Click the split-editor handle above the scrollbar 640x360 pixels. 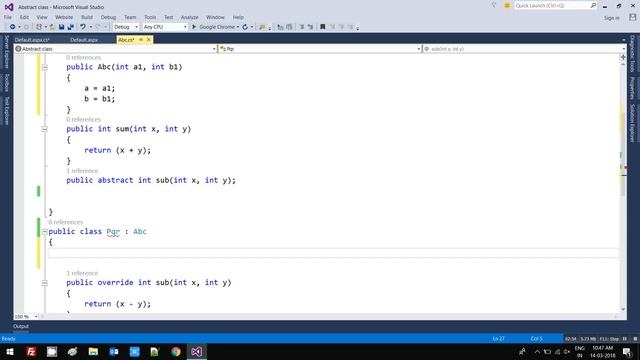point(623,57)
